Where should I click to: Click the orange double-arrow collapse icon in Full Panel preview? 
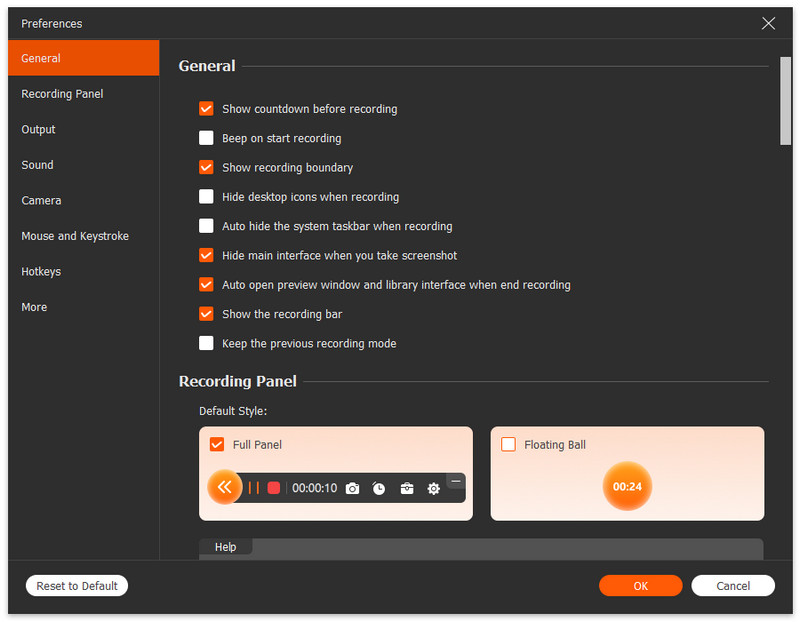pyautogui.click(x=224, y=487)
